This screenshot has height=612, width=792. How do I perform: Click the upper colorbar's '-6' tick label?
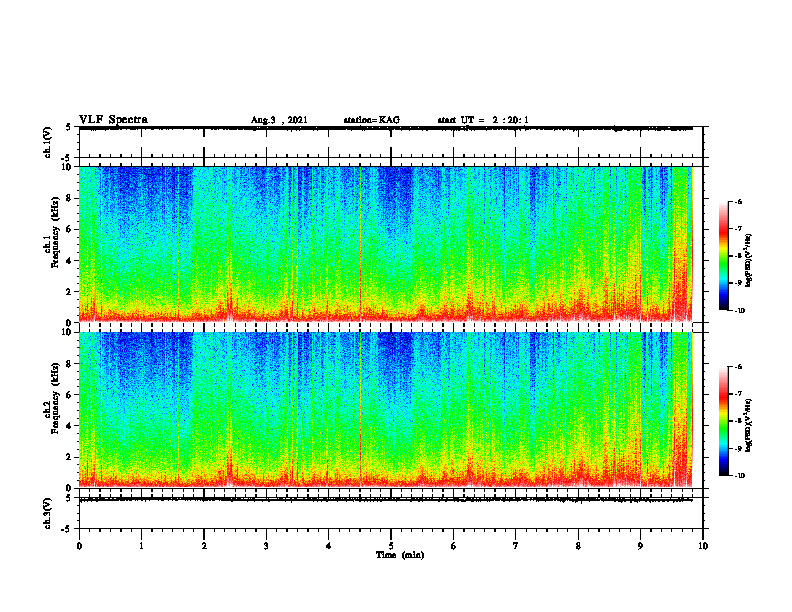coord(738,202)
